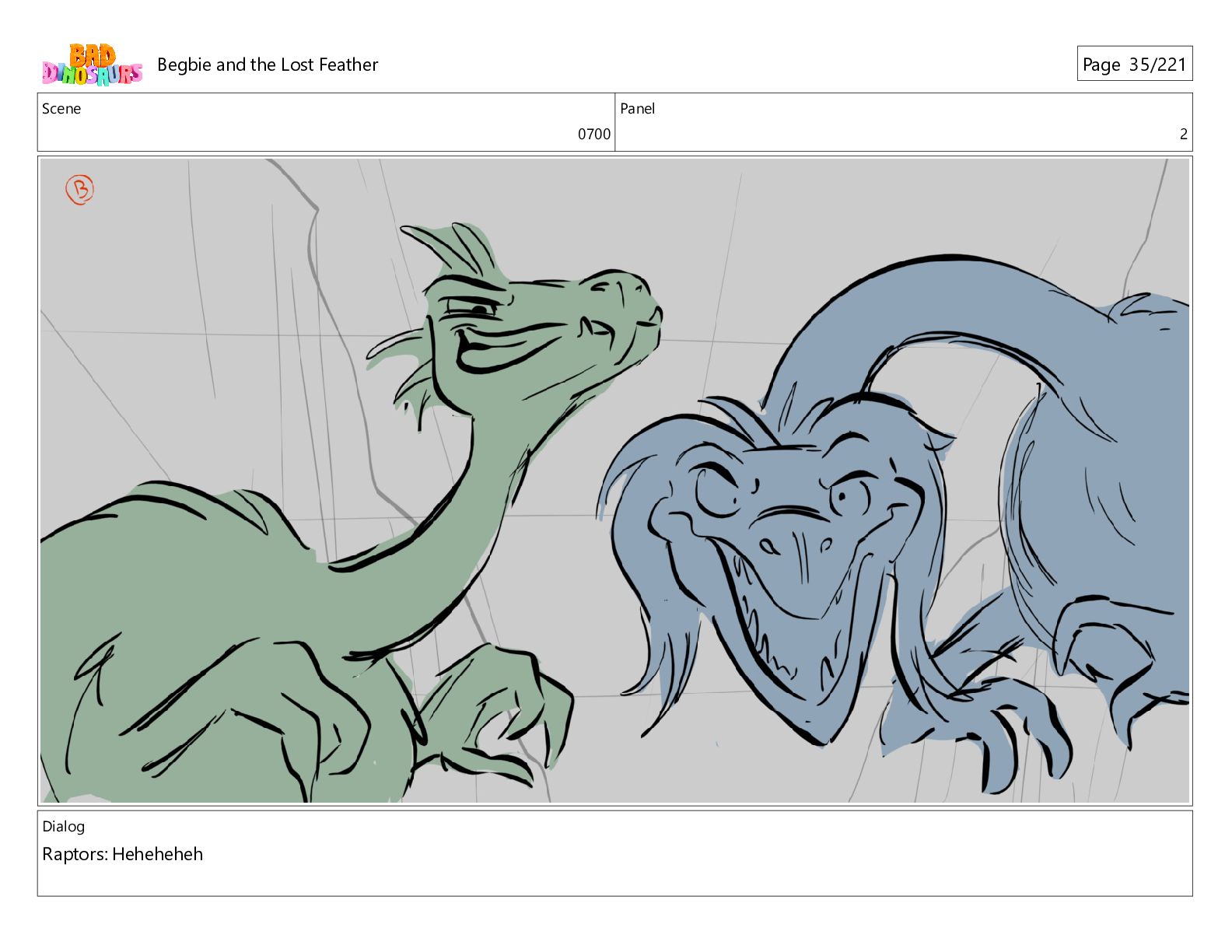
Task: Select the panel number 2
Action: (1183, 134)
